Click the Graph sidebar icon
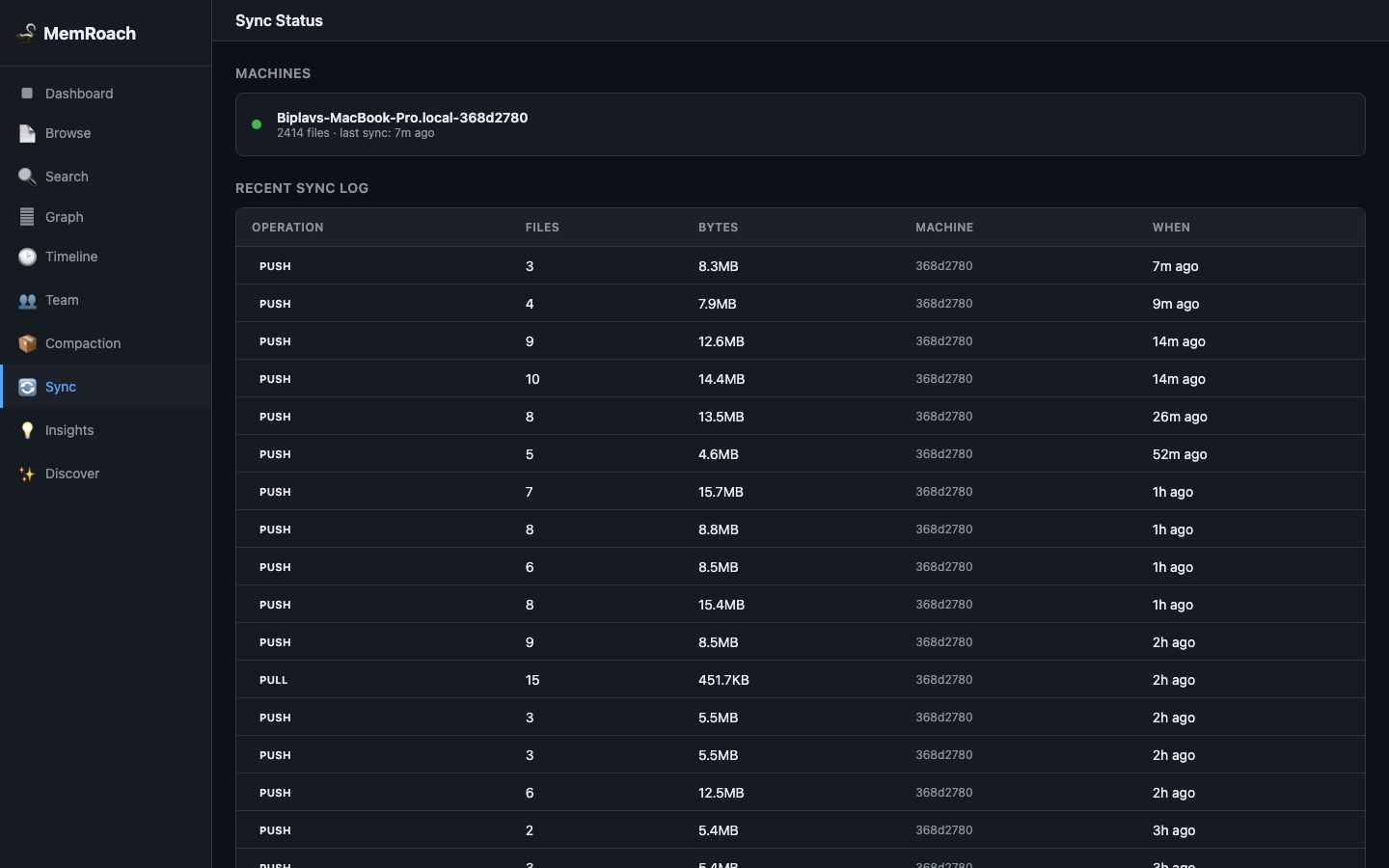The height and width of the screenshot is (868, 1389). click(27, 217)
